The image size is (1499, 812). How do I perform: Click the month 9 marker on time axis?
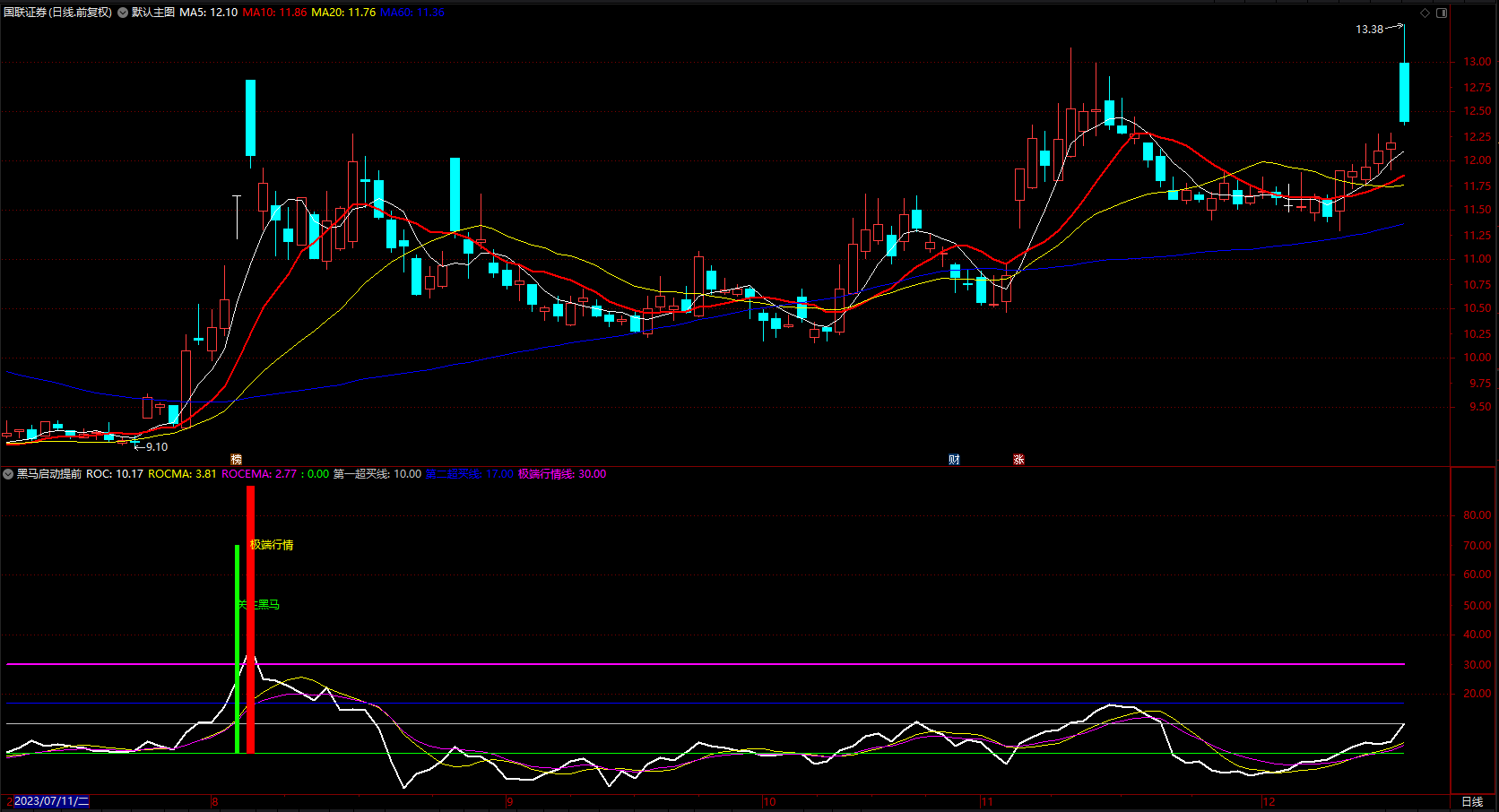509,801
